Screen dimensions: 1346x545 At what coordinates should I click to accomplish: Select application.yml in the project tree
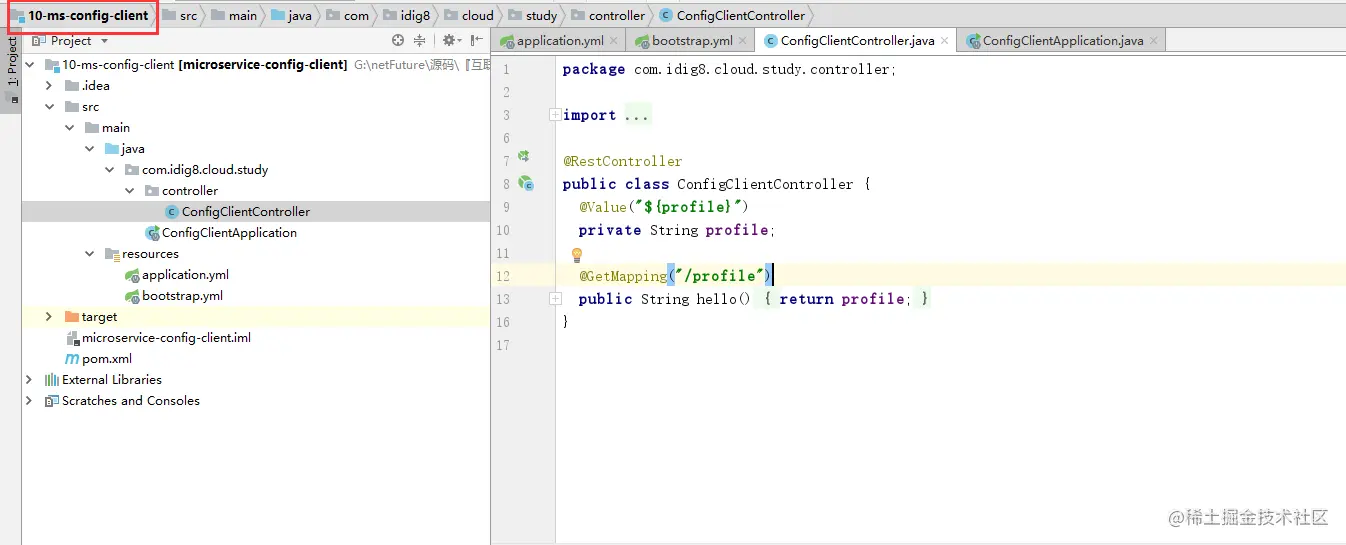pyautogui.click(x=177, y=275)
